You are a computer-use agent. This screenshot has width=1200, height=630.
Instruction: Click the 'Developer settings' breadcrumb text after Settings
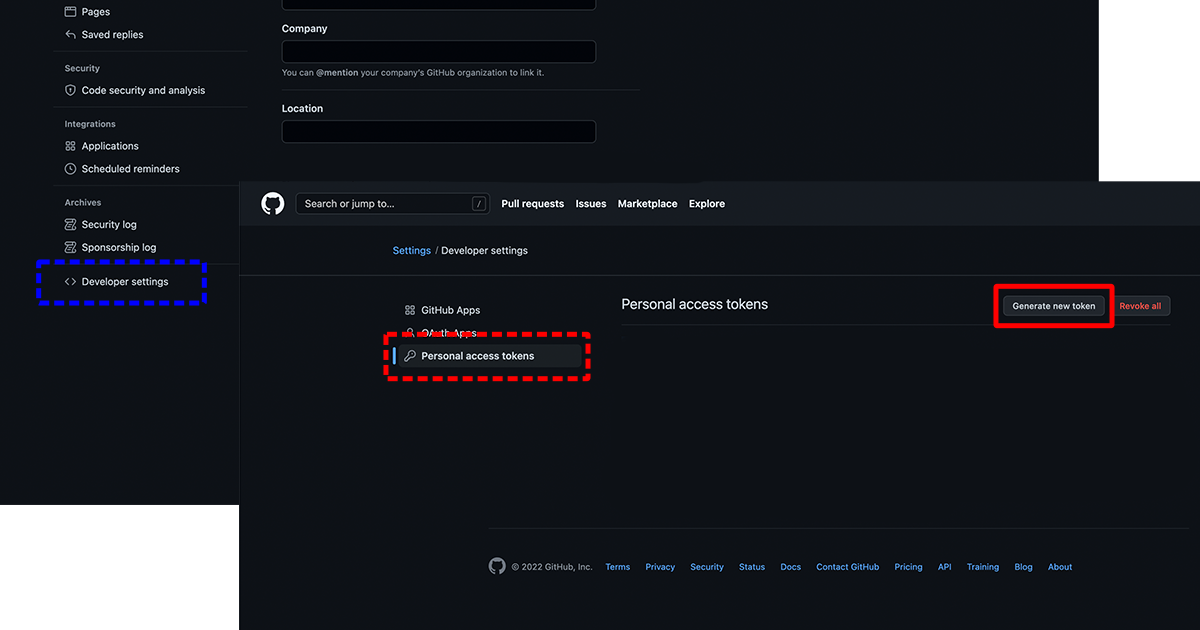[485, 251]
